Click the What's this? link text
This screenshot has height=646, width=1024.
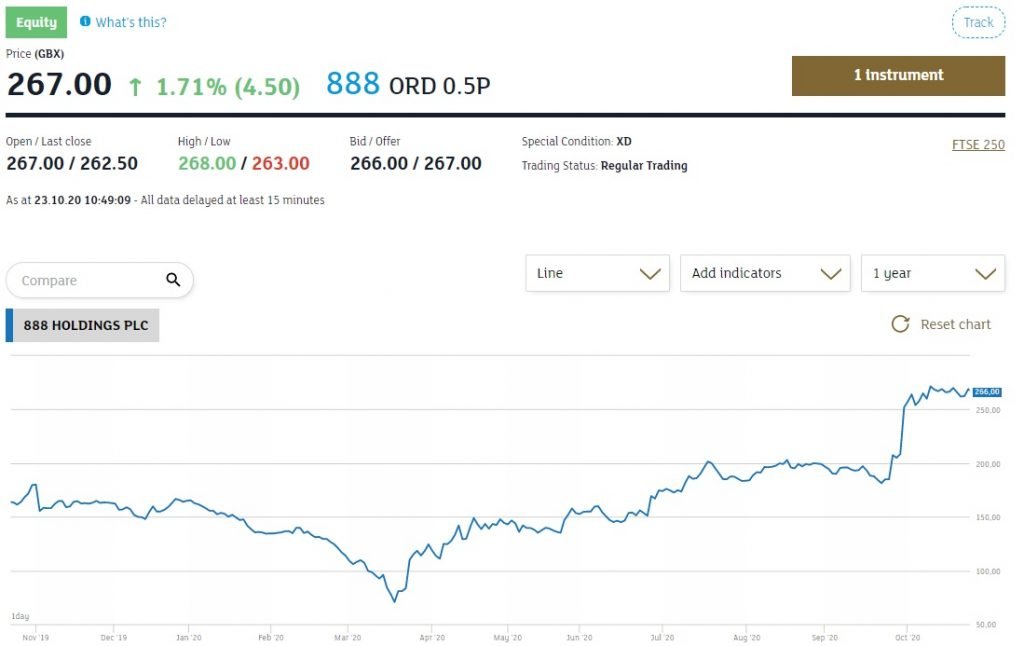pyautogui.click(x=131, y=22)
